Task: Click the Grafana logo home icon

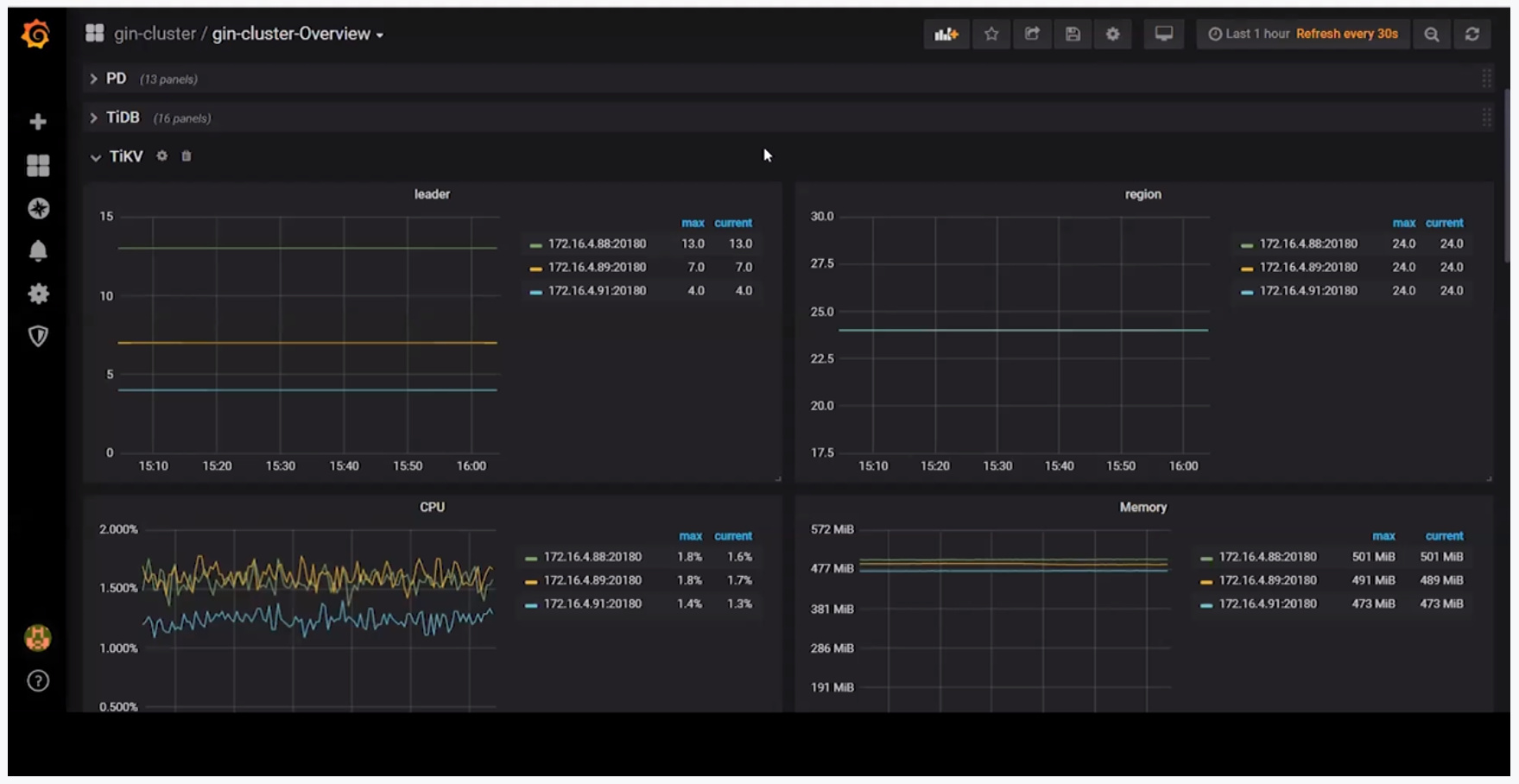Action: coord(36,35)
